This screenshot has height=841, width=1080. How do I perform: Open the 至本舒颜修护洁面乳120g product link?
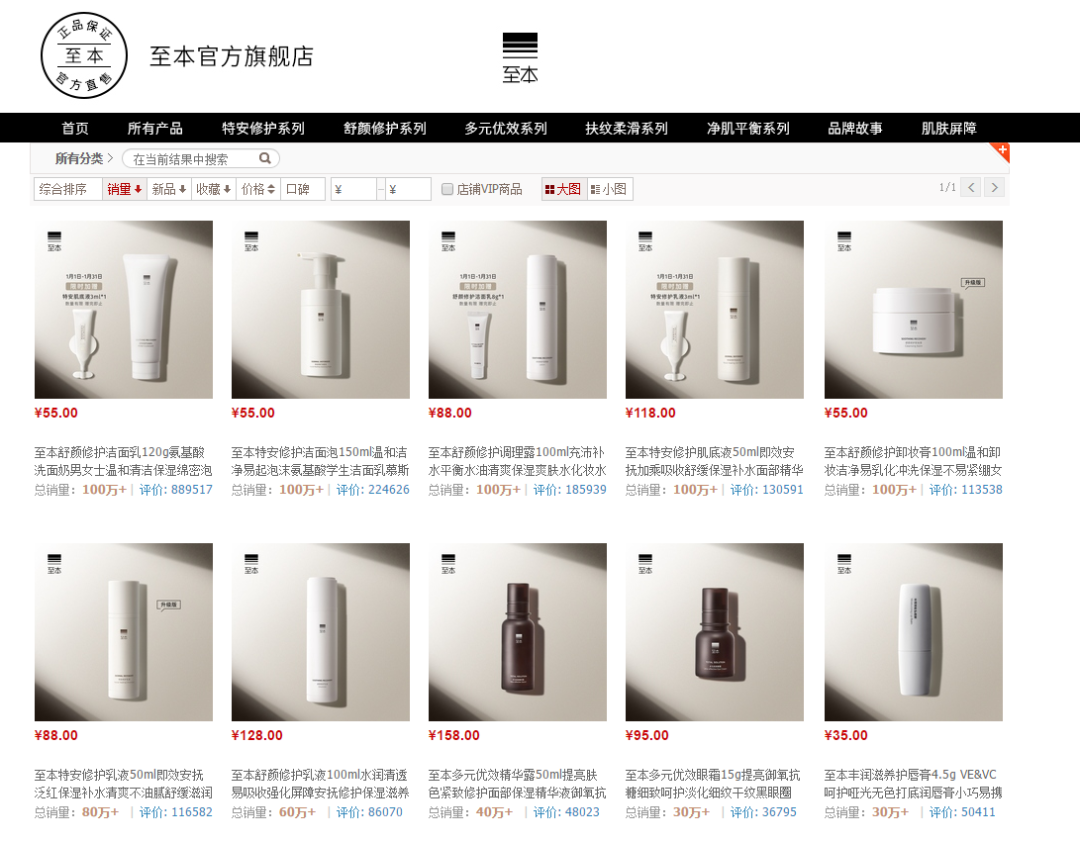pos(123,461)
